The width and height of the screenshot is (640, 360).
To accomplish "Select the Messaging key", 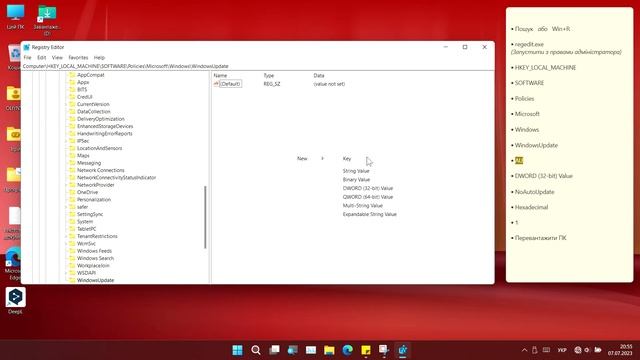I will (x=89, y=163).
